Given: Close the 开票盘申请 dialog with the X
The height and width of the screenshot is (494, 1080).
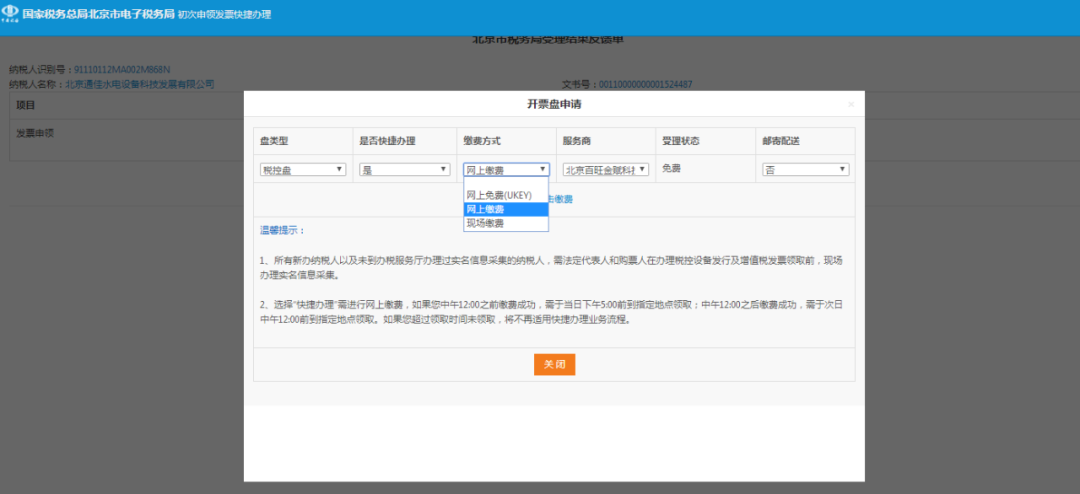Looking at the screenshot, I should pyautogui.click(x=851, y=104).
